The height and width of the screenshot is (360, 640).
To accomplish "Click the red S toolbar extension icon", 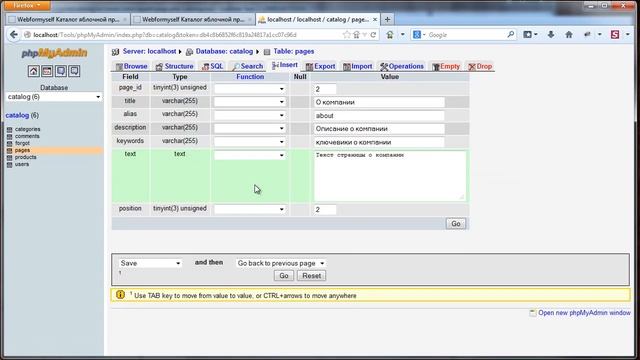I will tap(615, 35).
